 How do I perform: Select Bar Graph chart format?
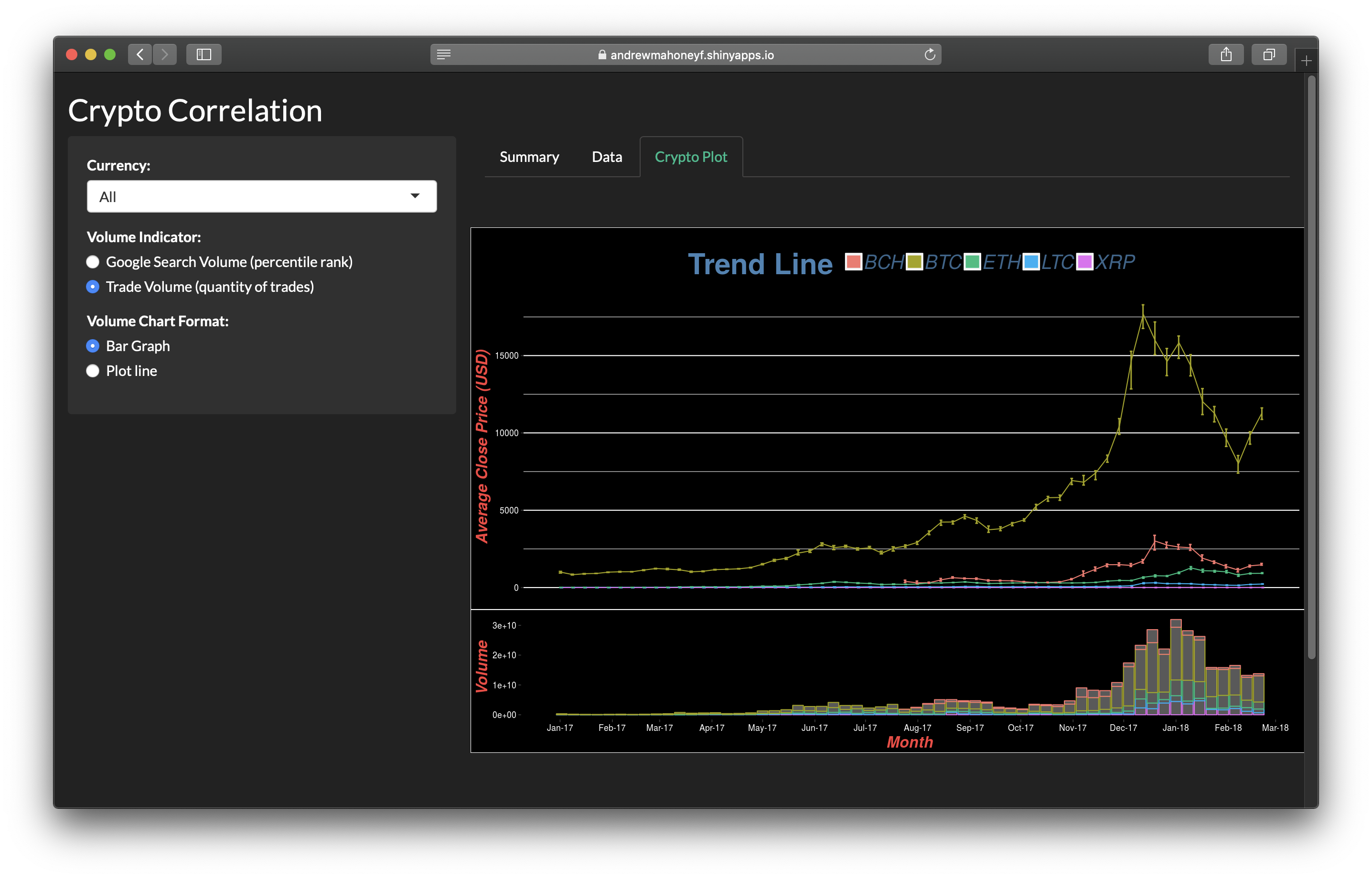click(x=93, y=346)
